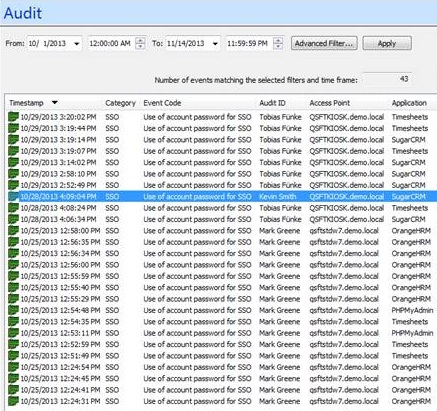The image size is (437, 411).
Task: Toggle the Timestamp sort order arrow
Action: tap(55, 102)
